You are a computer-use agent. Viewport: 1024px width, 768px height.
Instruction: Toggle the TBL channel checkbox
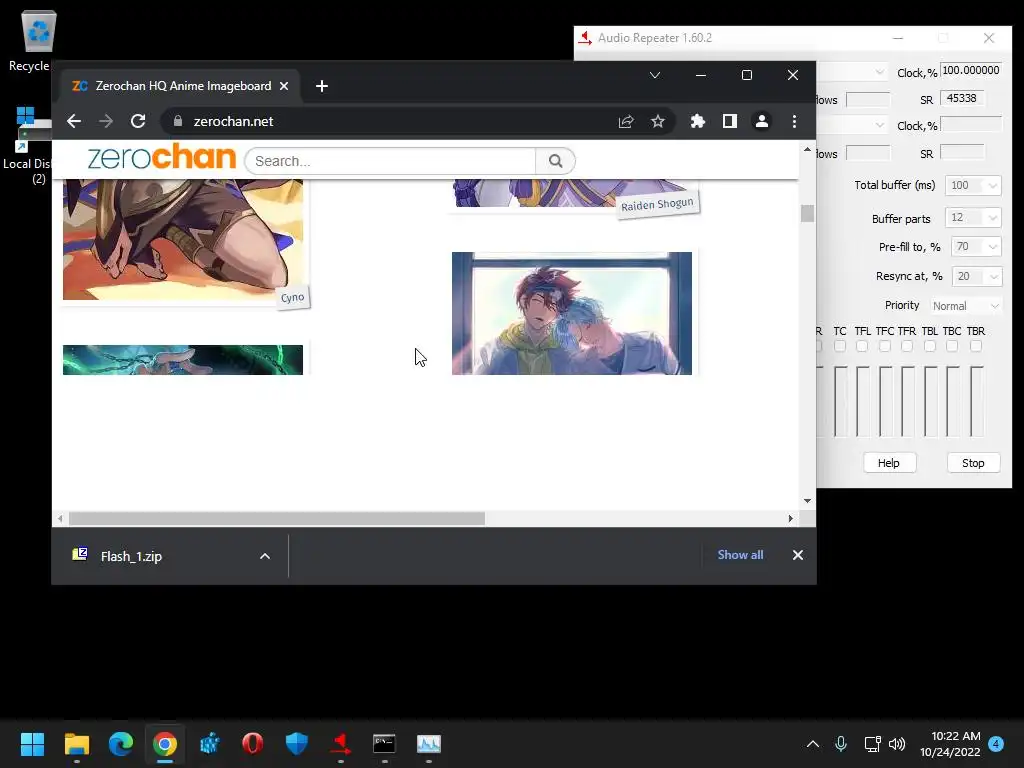pos(930,346)
